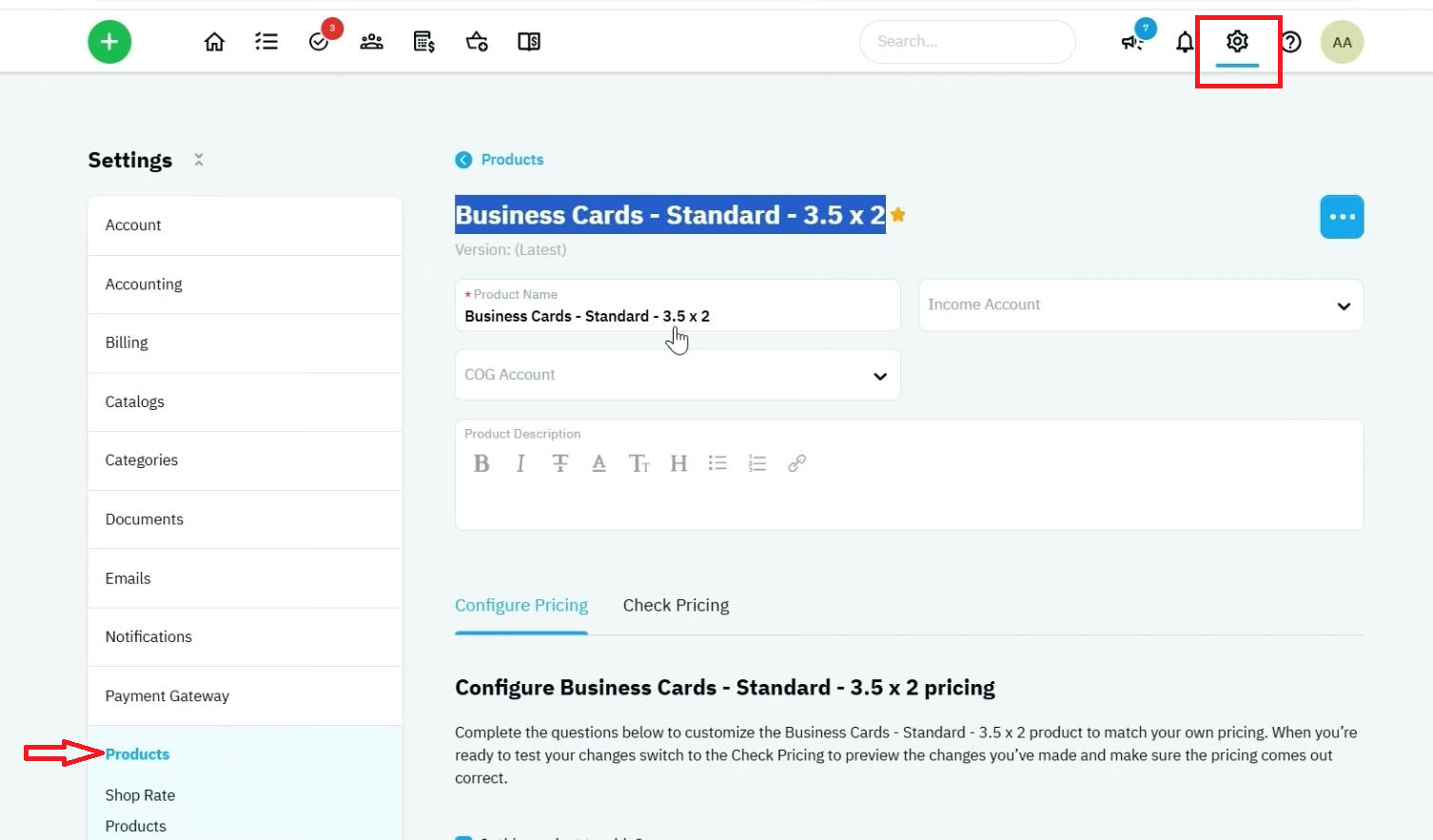Image resolution: width=1433 pixels, height=840 pixels.
Task: Insert link in description
Action: click(x=797, y=463)
